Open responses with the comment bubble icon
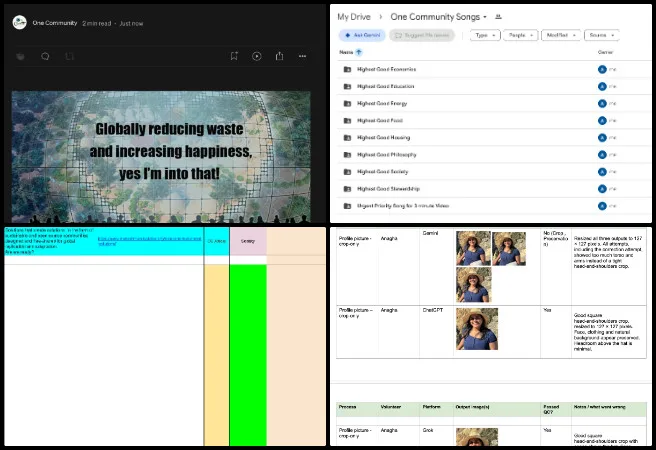 point(45,56)
